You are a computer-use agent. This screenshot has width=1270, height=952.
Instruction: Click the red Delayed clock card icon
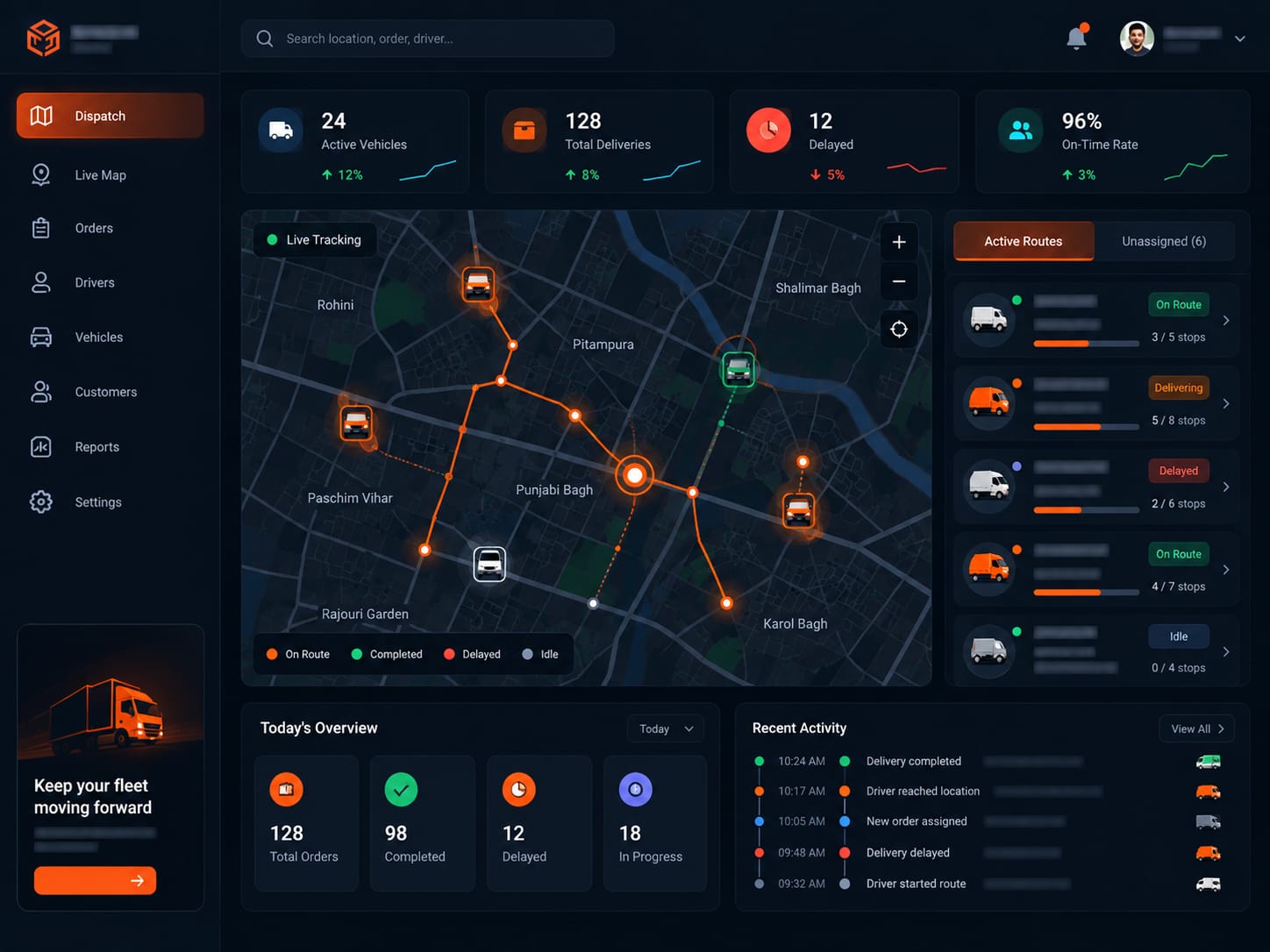768,131
